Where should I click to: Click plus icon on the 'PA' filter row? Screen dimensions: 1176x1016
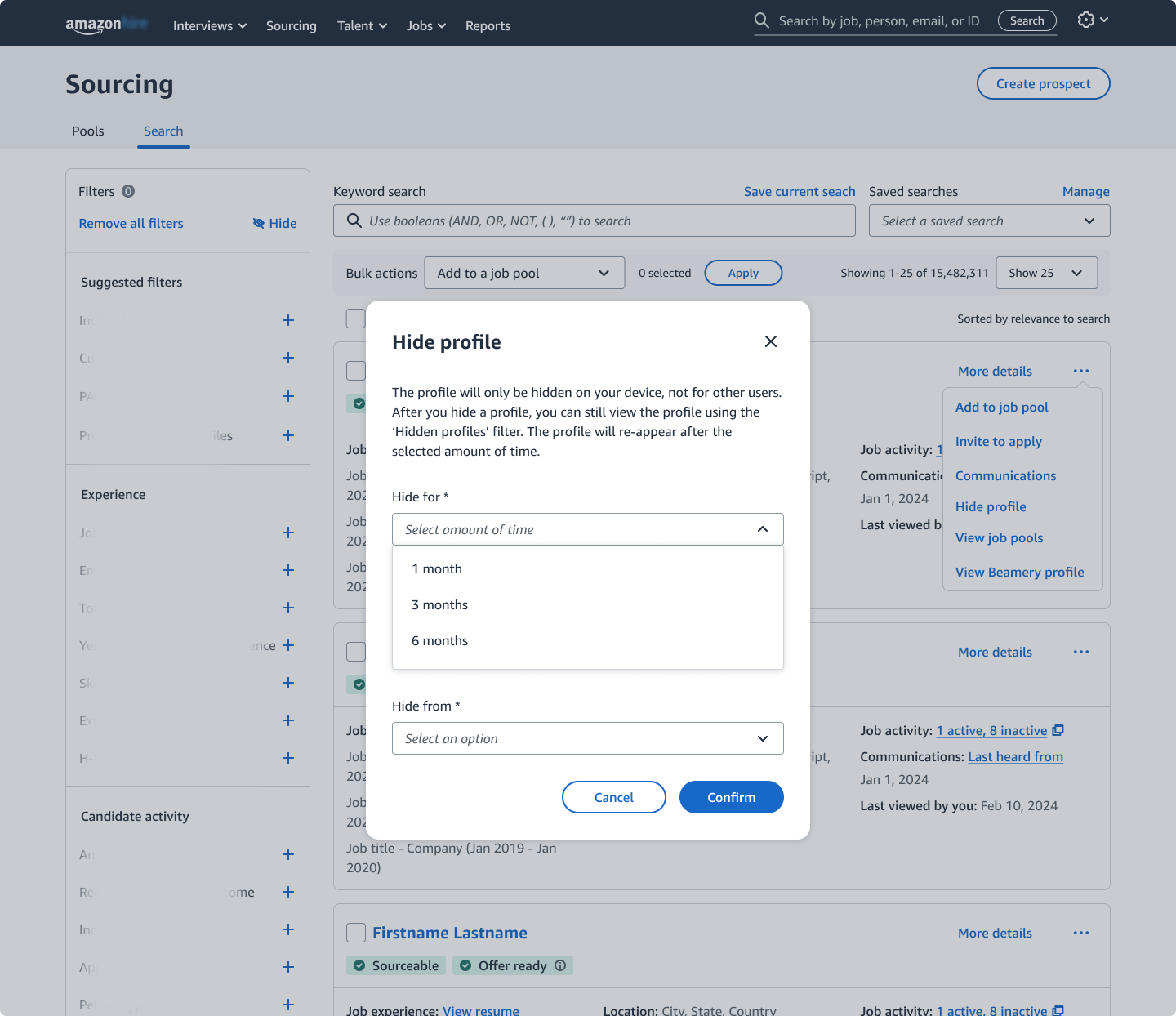coord(288,396)
